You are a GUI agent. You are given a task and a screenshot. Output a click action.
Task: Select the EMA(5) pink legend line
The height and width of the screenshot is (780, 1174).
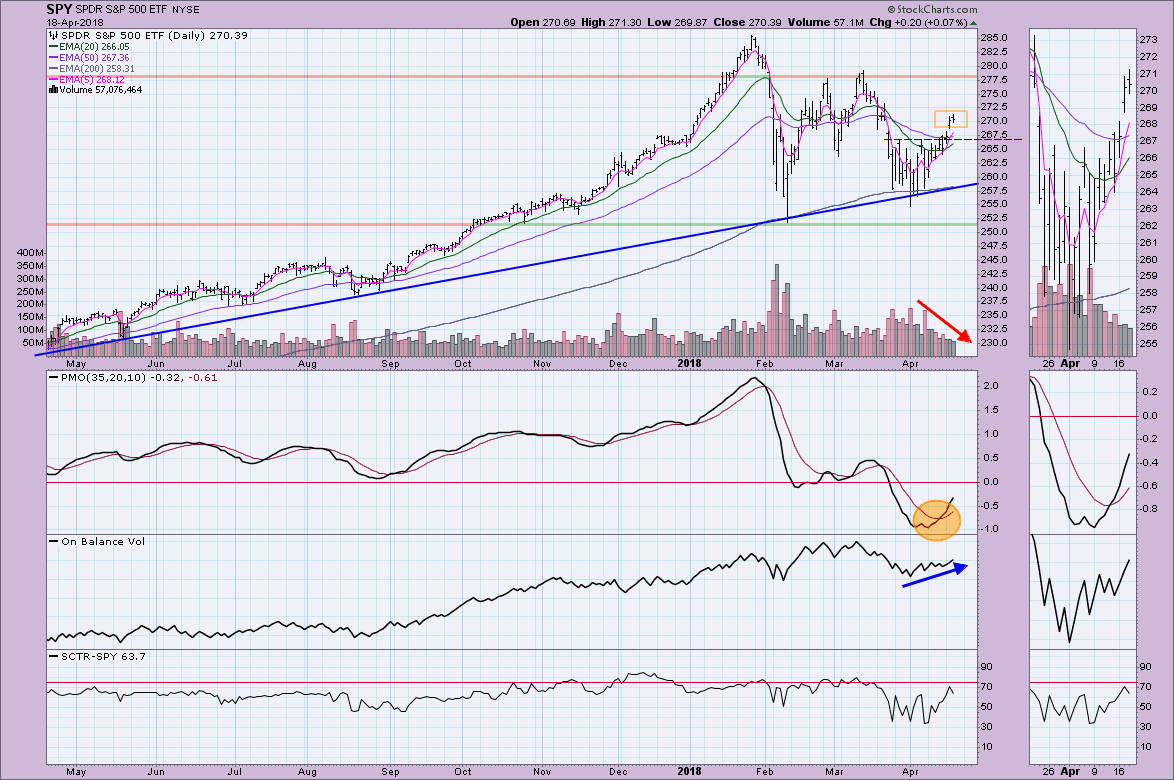click(53, 79)
